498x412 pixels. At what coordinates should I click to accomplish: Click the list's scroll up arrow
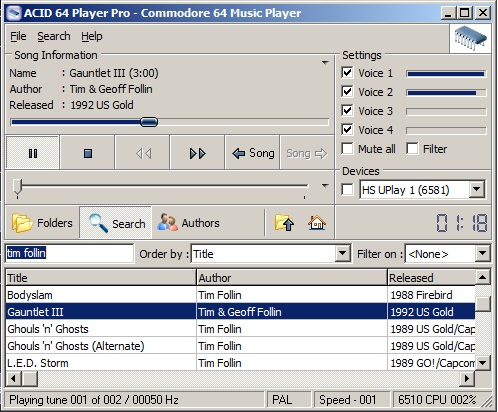pos(483,277)
